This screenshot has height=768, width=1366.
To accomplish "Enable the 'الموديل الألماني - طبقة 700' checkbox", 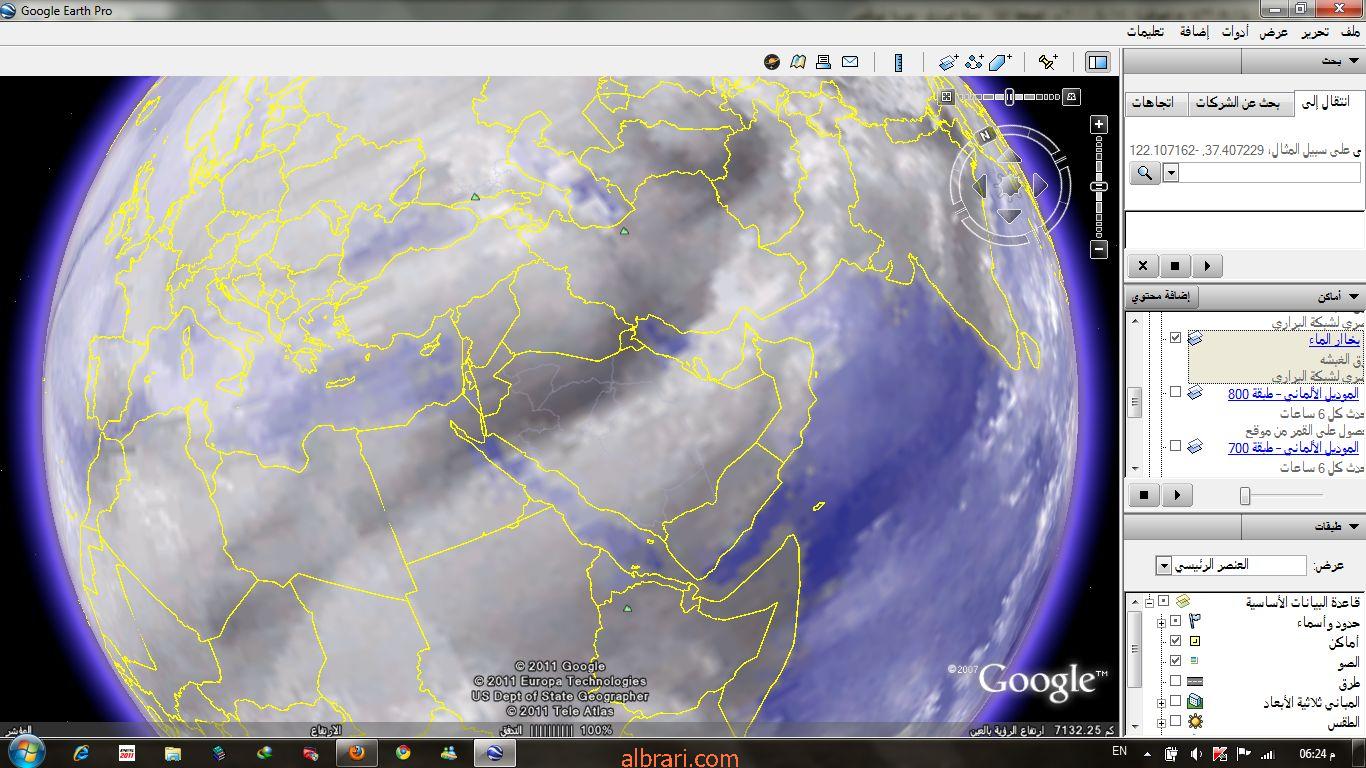I will (1176, 446).
